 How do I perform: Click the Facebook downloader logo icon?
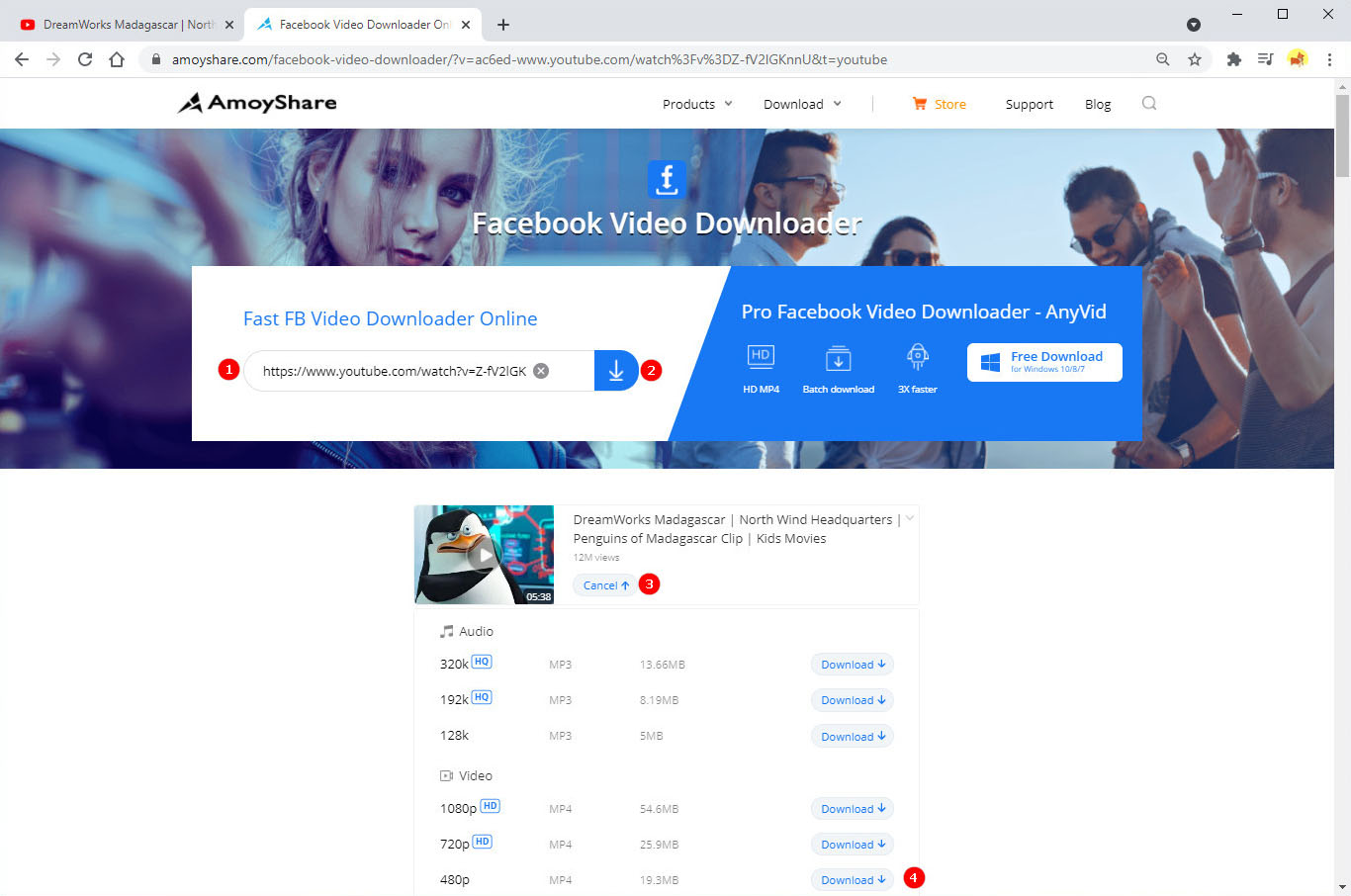(667, 180)
